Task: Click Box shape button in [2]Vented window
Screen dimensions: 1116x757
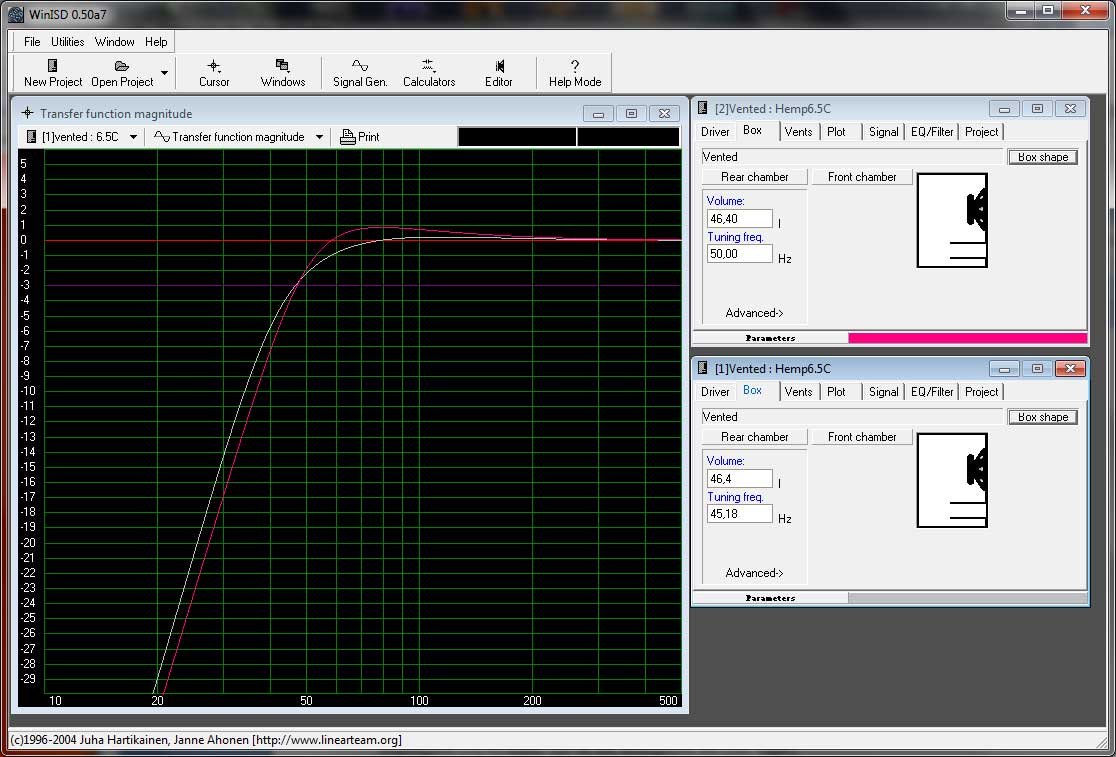Action: pyautogui.click(x=1042, y=157)
